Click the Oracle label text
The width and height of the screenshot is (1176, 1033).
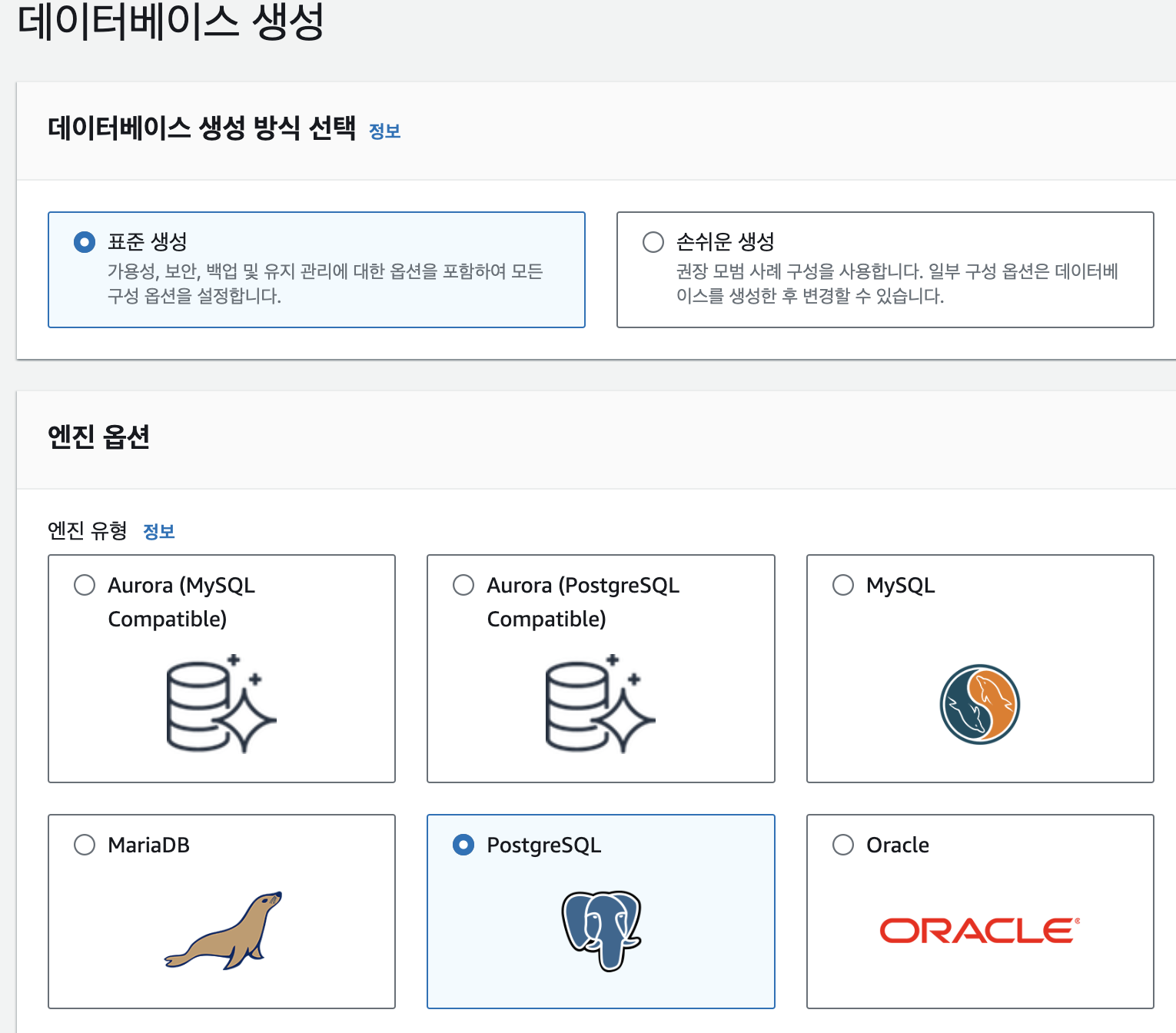(x=898, y=845)
